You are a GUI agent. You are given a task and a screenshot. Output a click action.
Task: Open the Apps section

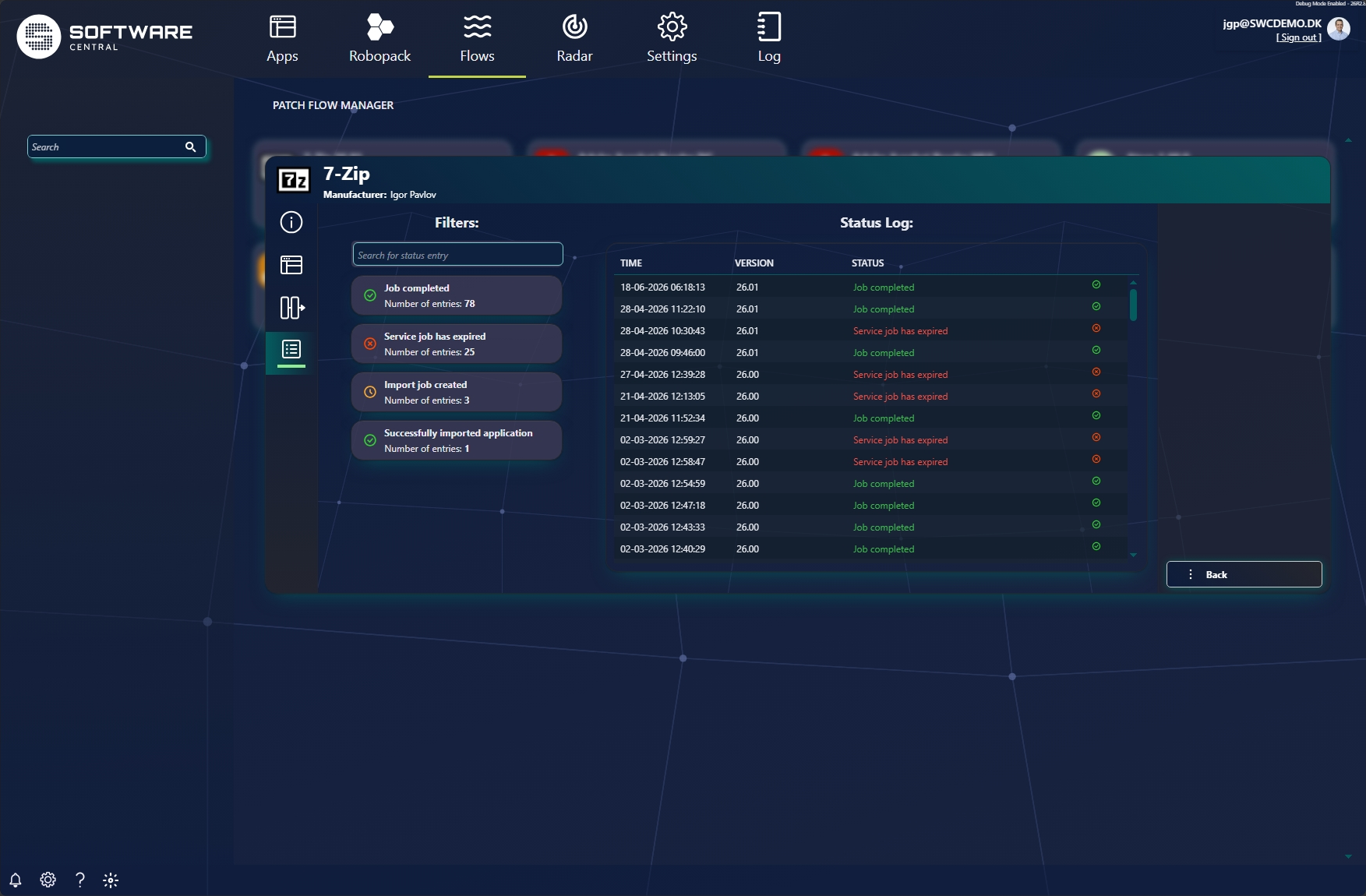click(x=282, y=39)
